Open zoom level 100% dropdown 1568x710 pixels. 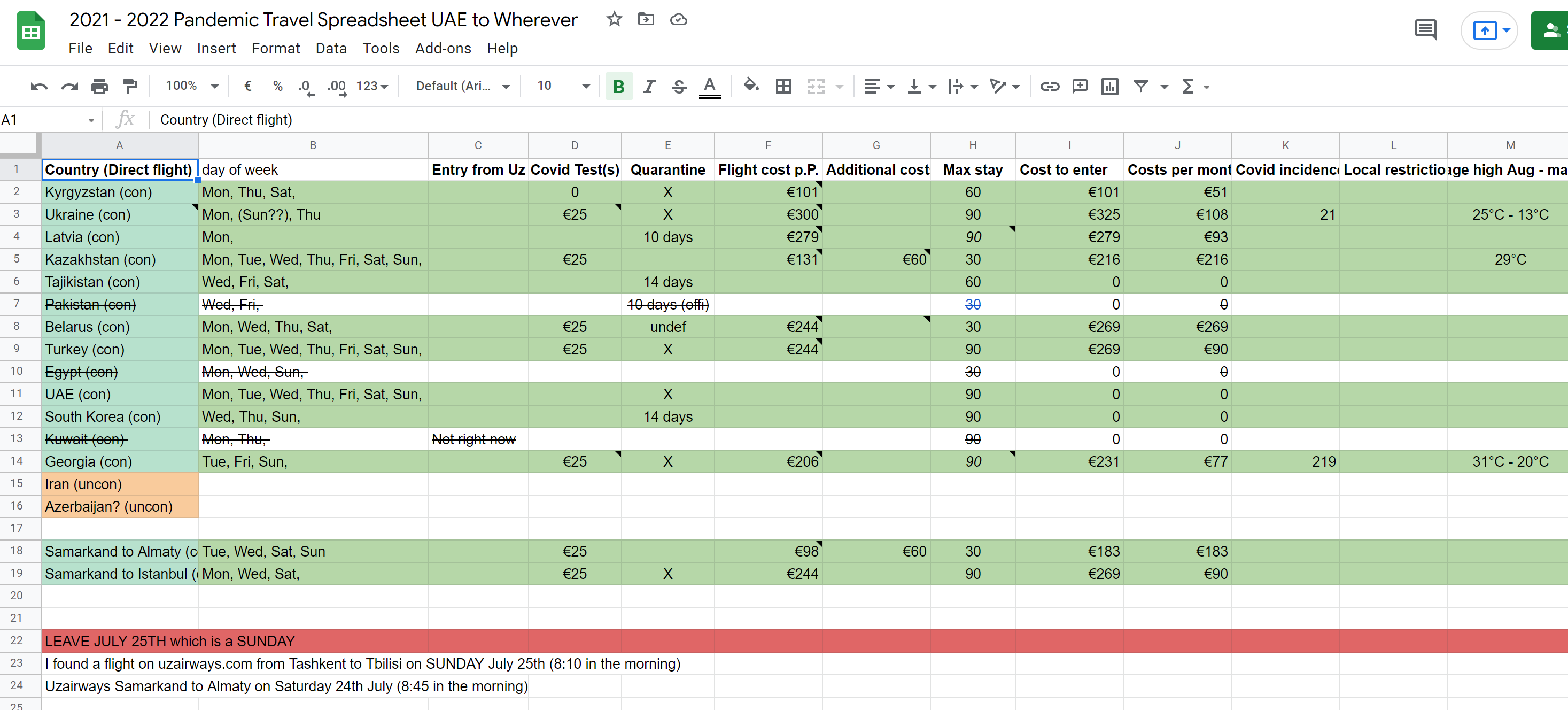point(191,87)
